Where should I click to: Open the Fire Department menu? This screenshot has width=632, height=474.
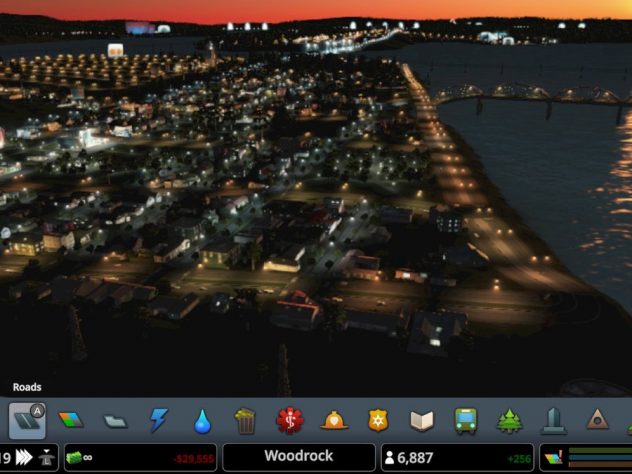click(x=334, y=421)
